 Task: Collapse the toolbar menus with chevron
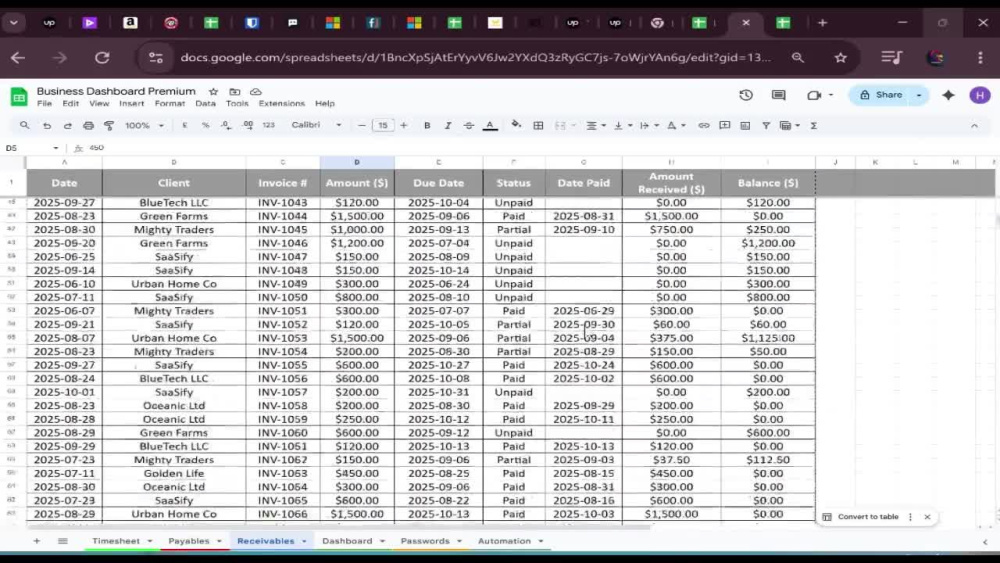(974, 126)
